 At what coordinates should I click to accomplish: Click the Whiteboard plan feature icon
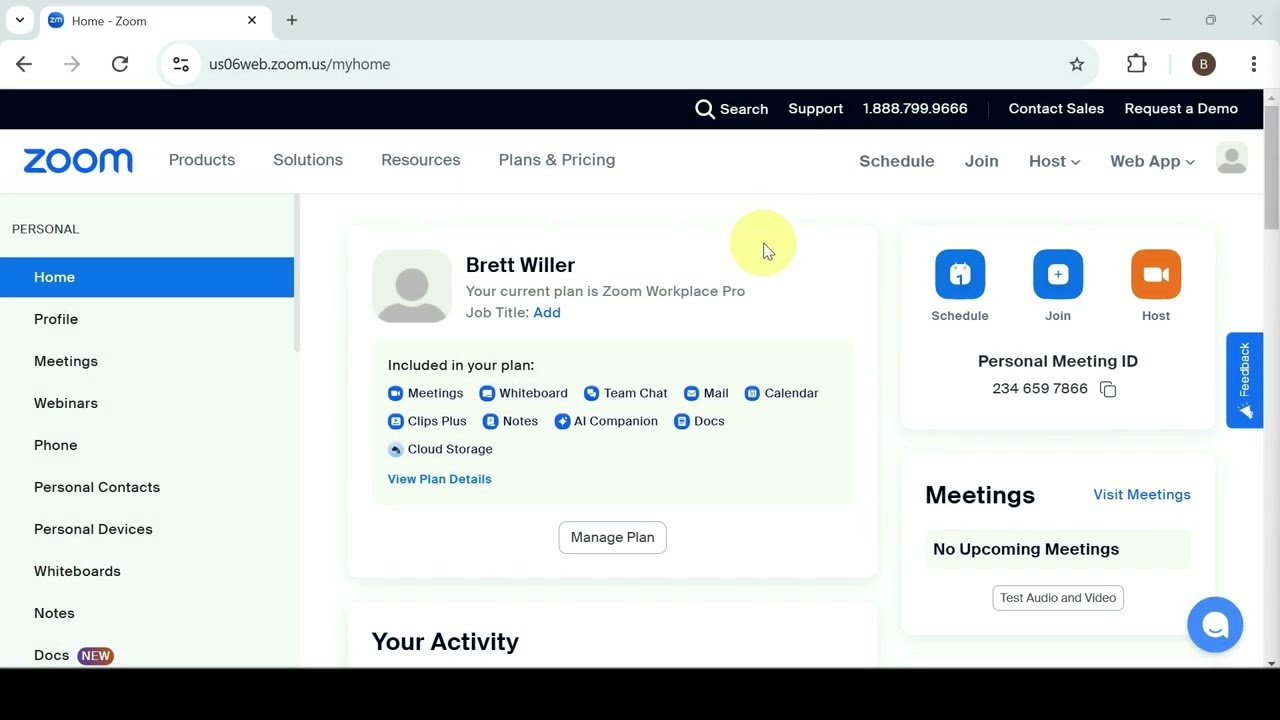[487, 393]
